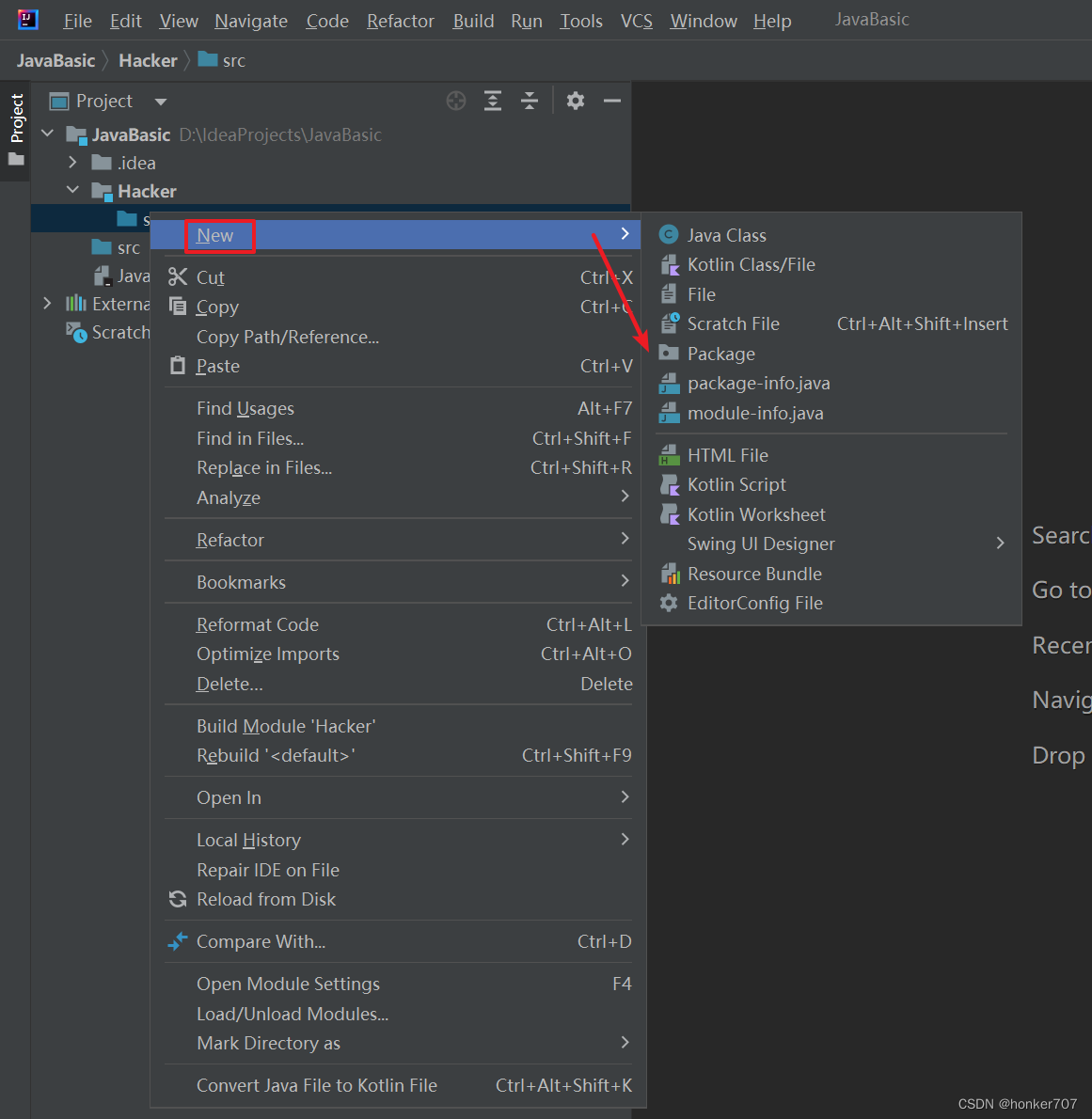This screenshot has width=1092, height=1119.
Task: Select Java Class from the New submenu
Action: (x=726, y=235)
